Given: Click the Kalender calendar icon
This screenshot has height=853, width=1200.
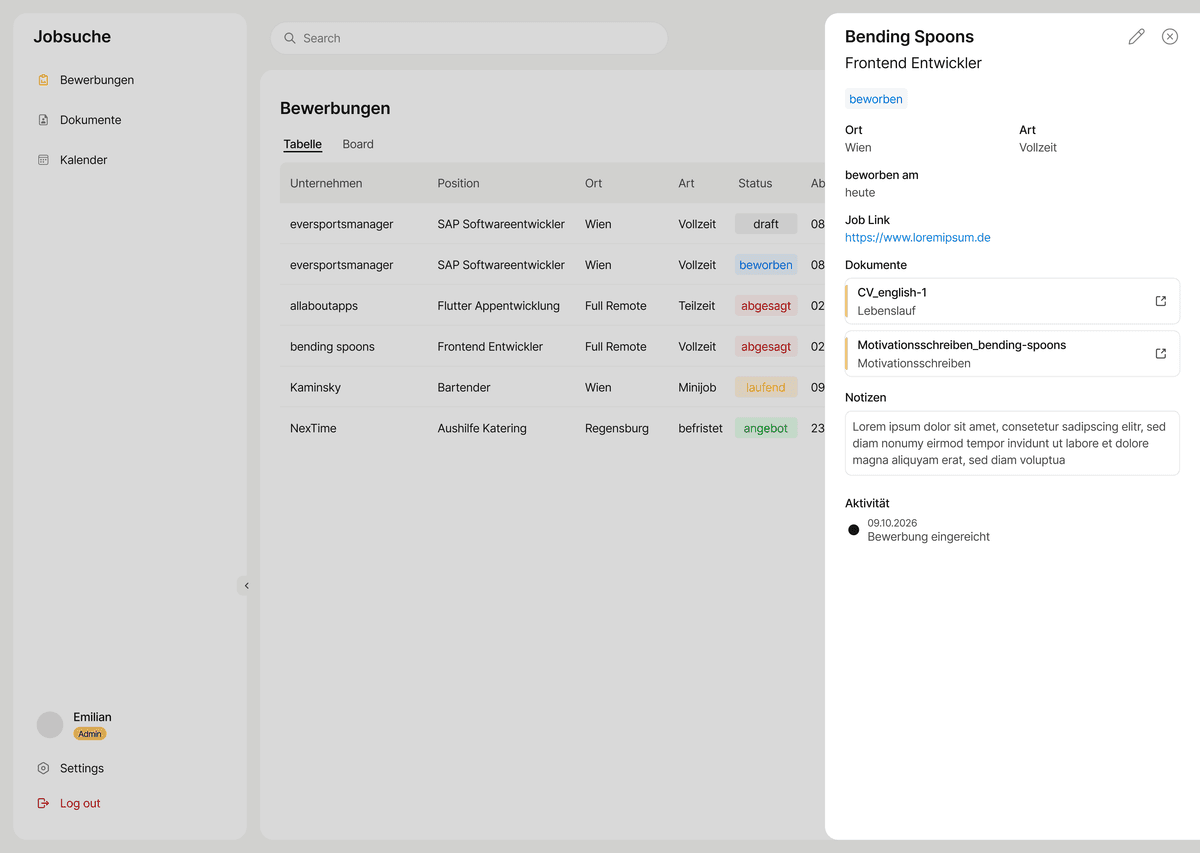Looking at the screenshot, I should (x=43, y=160).
